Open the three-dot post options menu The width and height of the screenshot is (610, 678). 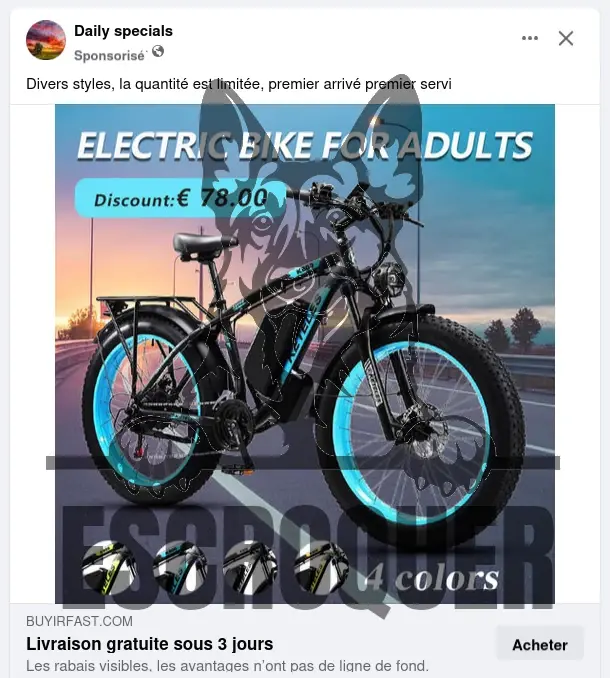[x=530, y=38]
